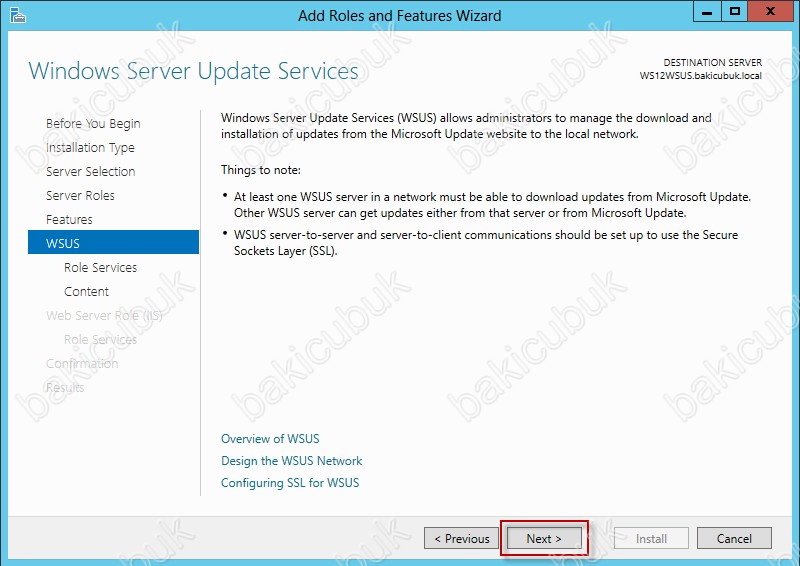
Task: Close the wizard with the X button
Action: coord(770,11)
